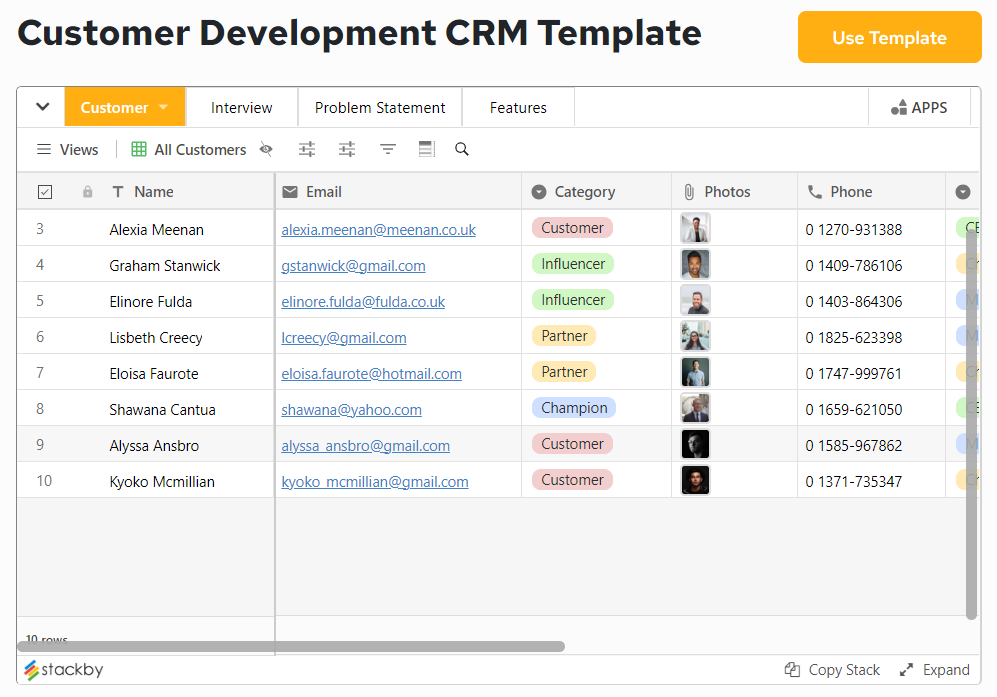The height and width of the screenshot is (697, 997).
Task: Open the Interview tab
Action: click(x=241, y=107)
